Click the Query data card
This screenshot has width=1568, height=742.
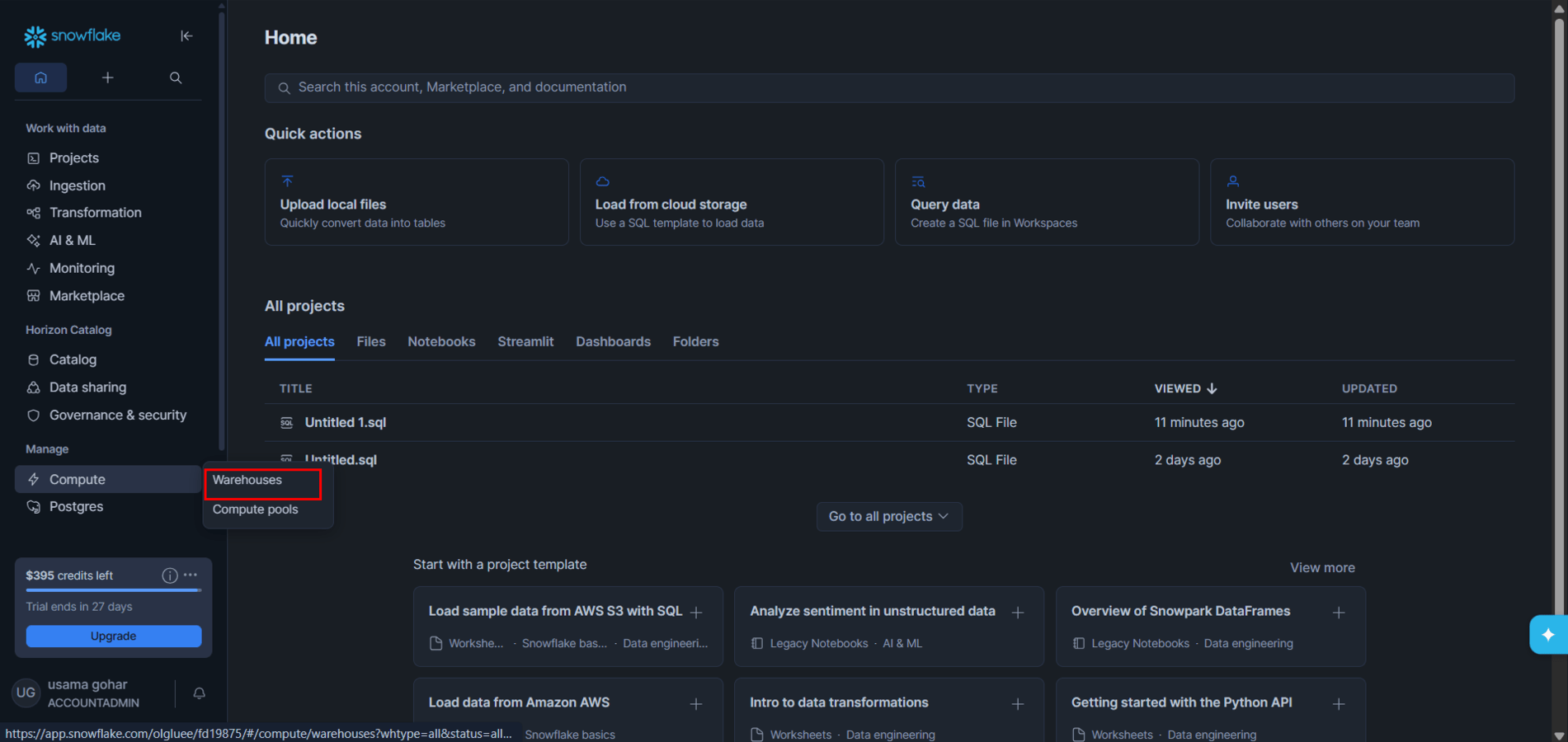point(1047,202)
